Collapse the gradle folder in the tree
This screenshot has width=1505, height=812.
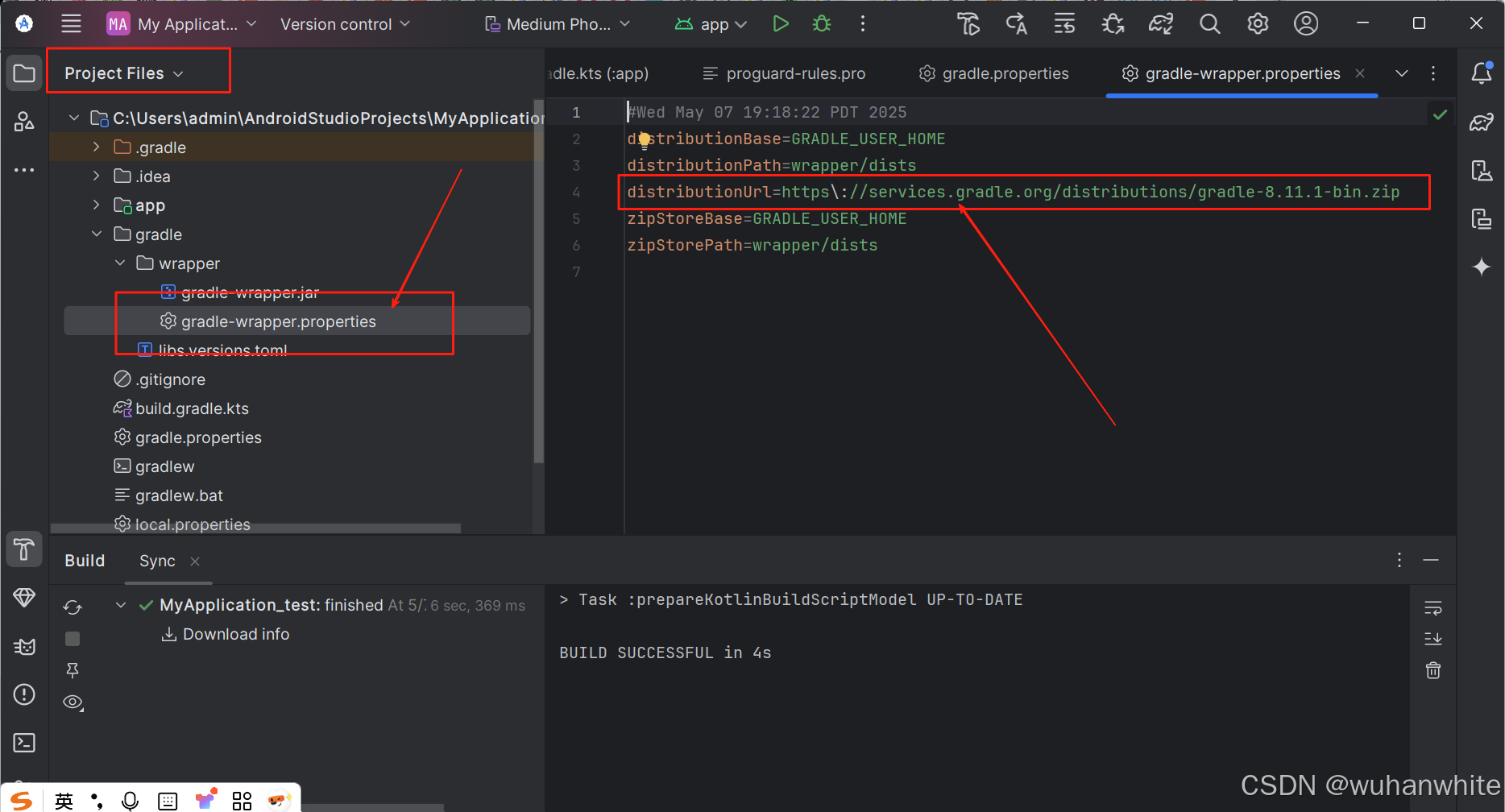(x=96, y=234)
